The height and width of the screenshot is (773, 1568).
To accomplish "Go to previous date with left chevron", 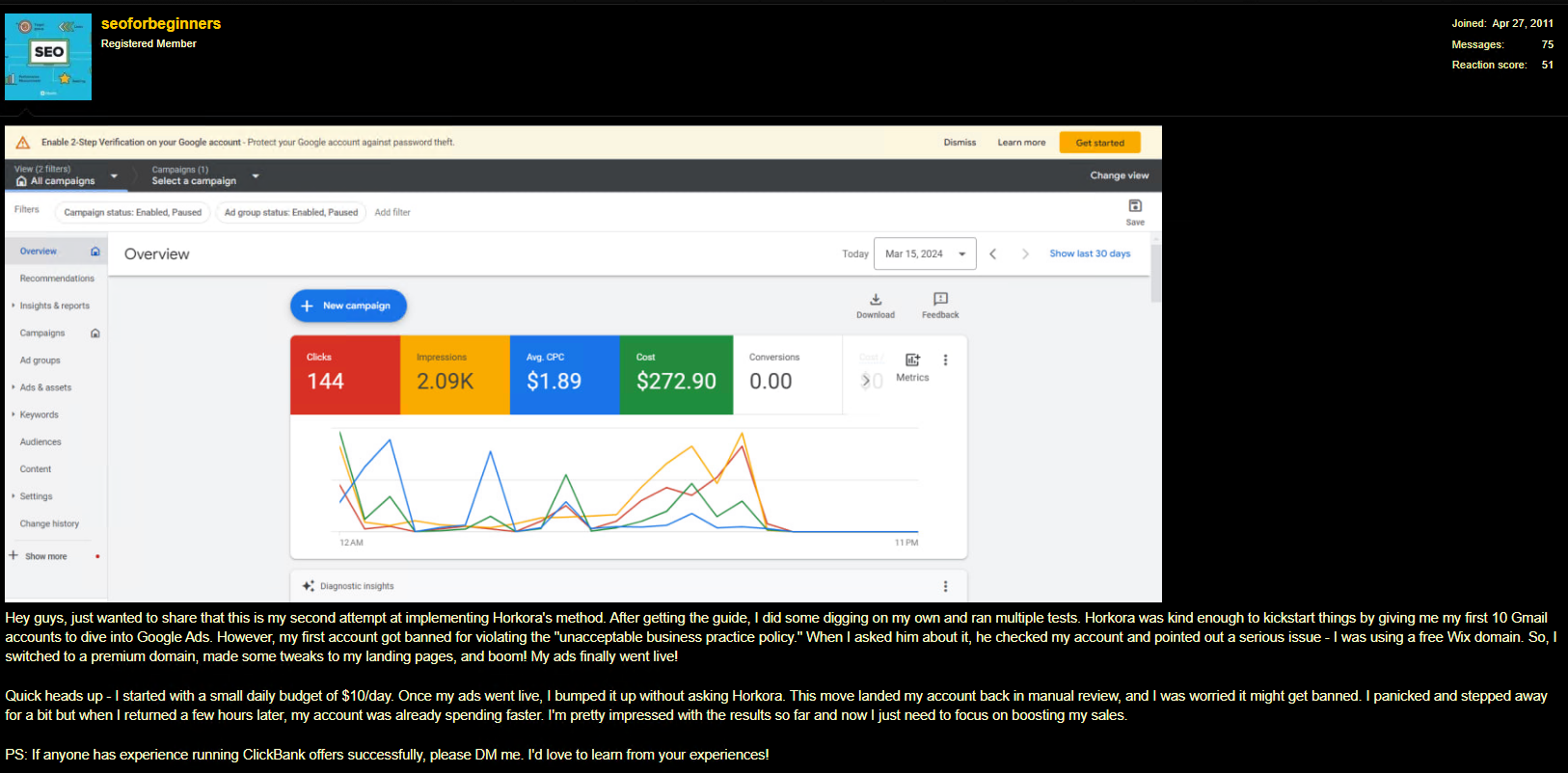I will [992, 253].
